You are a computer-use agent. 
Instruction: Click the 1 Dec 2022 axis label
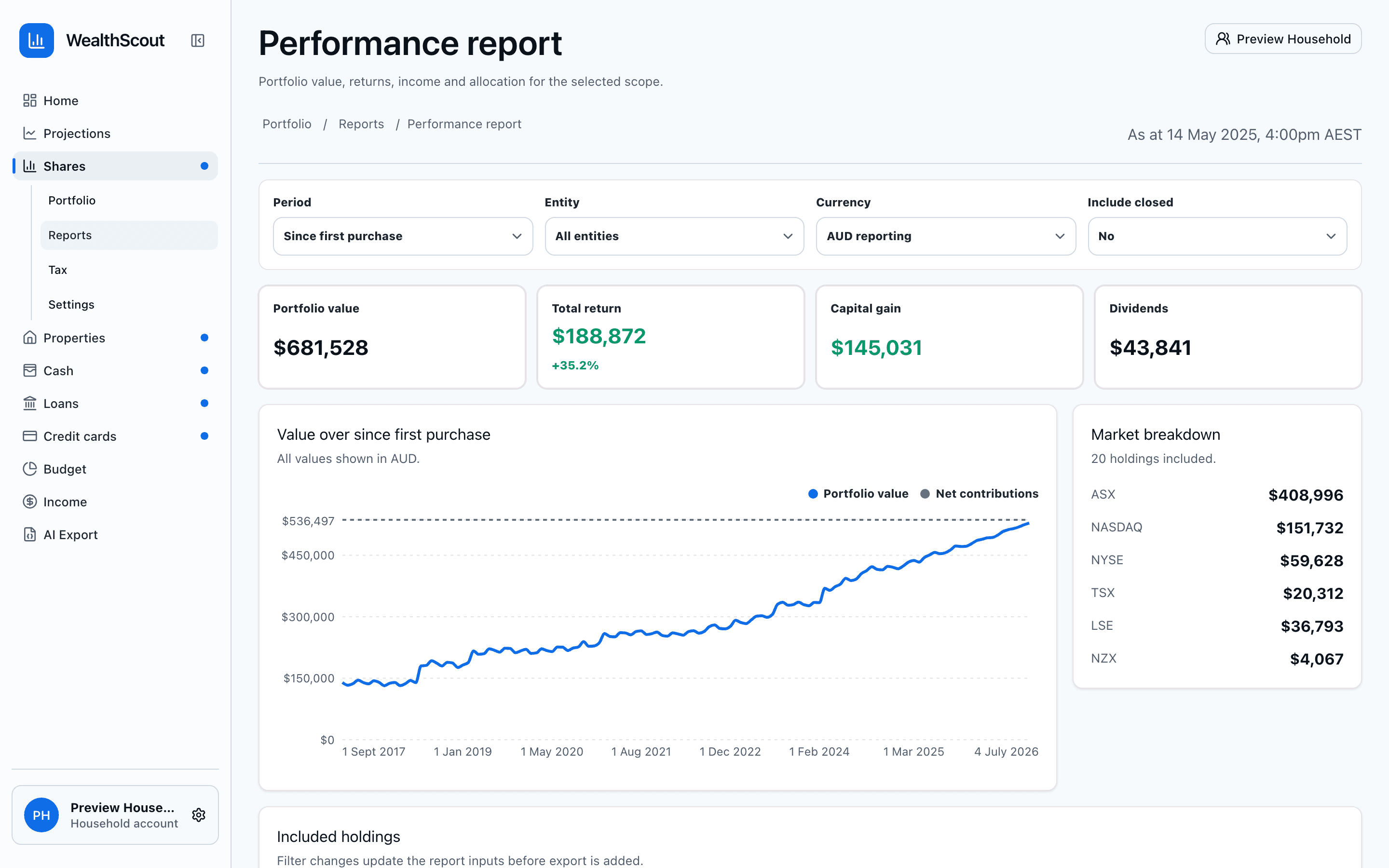click(x=730, y=751)
